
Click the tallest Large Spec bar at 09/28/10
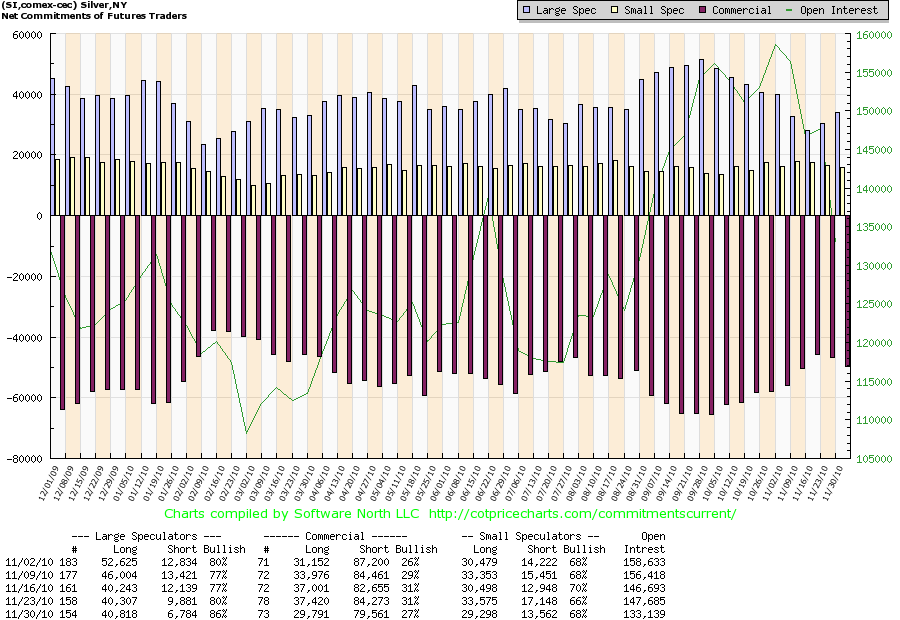point(701,137)
